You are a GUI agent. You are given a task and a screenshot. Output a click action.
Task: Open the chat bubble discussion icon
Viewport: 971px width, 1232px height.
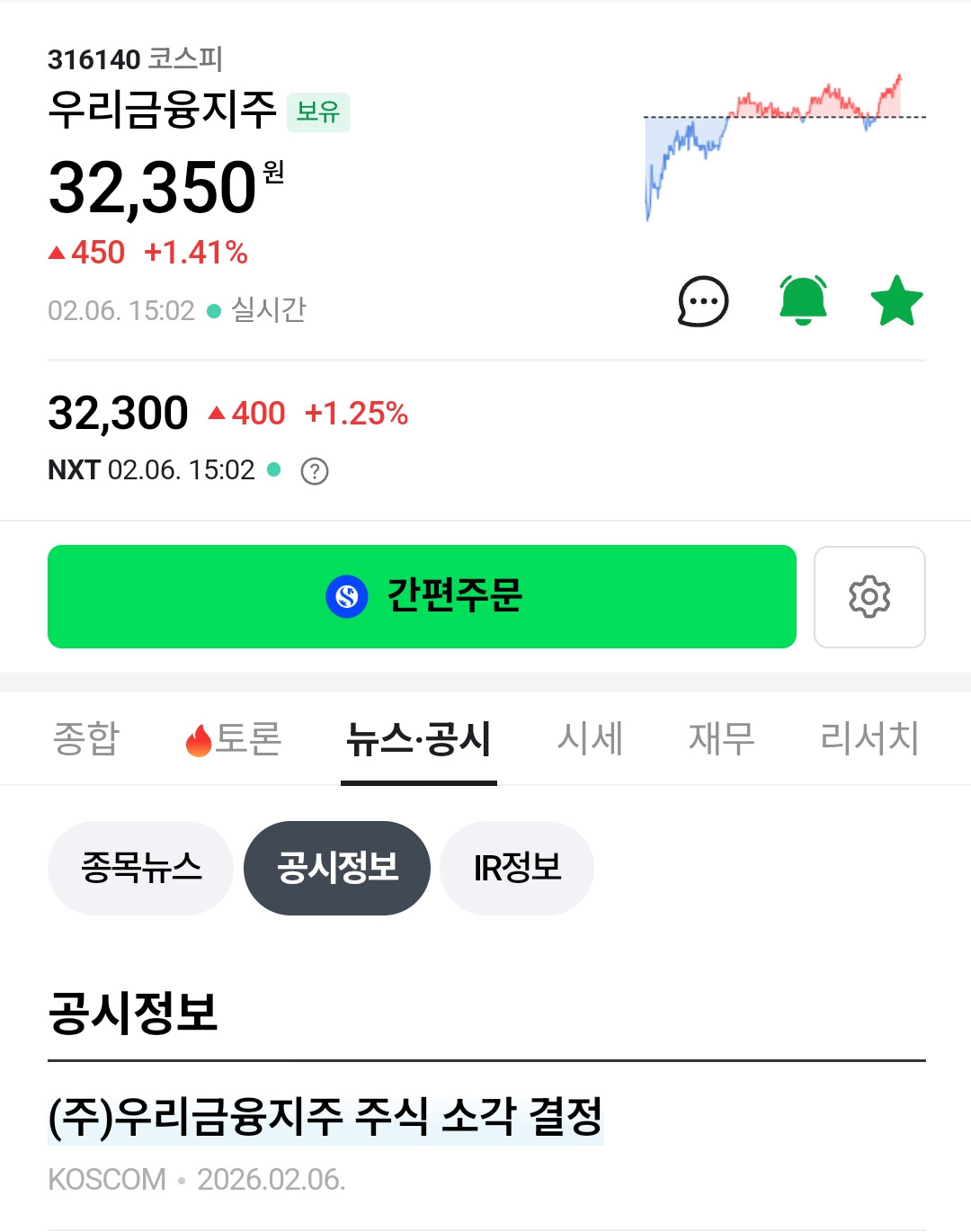(702, 301)
